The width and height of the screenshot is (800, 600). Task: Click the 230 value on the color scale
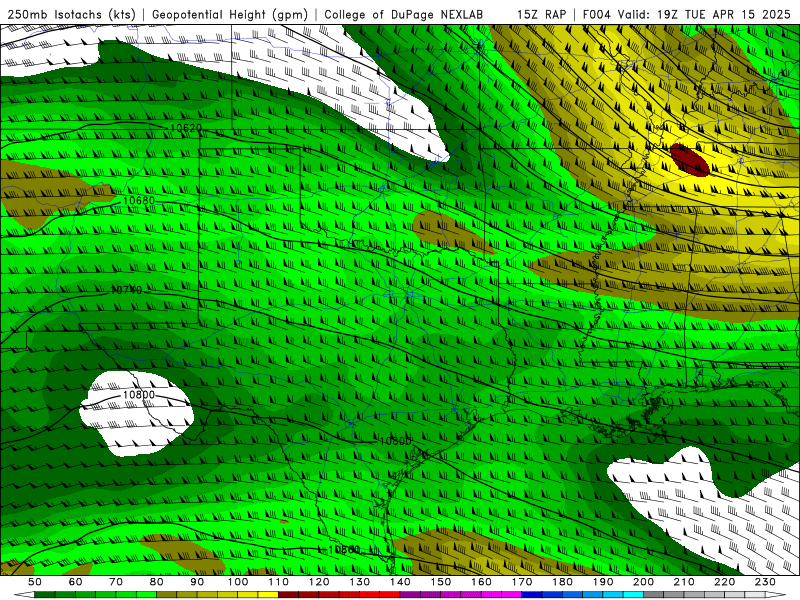[x=765, y=582]
